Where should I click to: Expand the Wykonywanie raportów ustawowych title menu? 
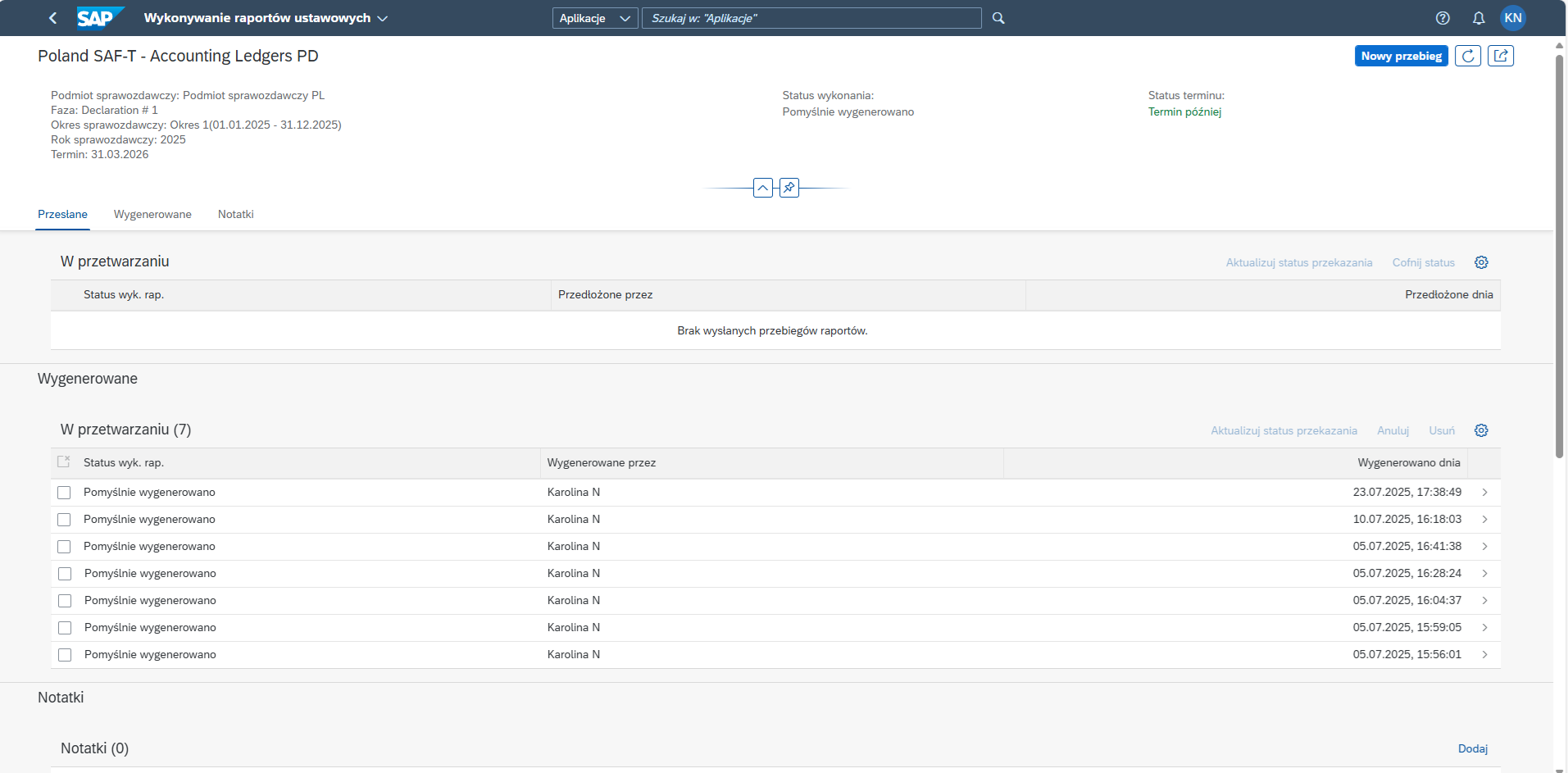tap(266, 18)
